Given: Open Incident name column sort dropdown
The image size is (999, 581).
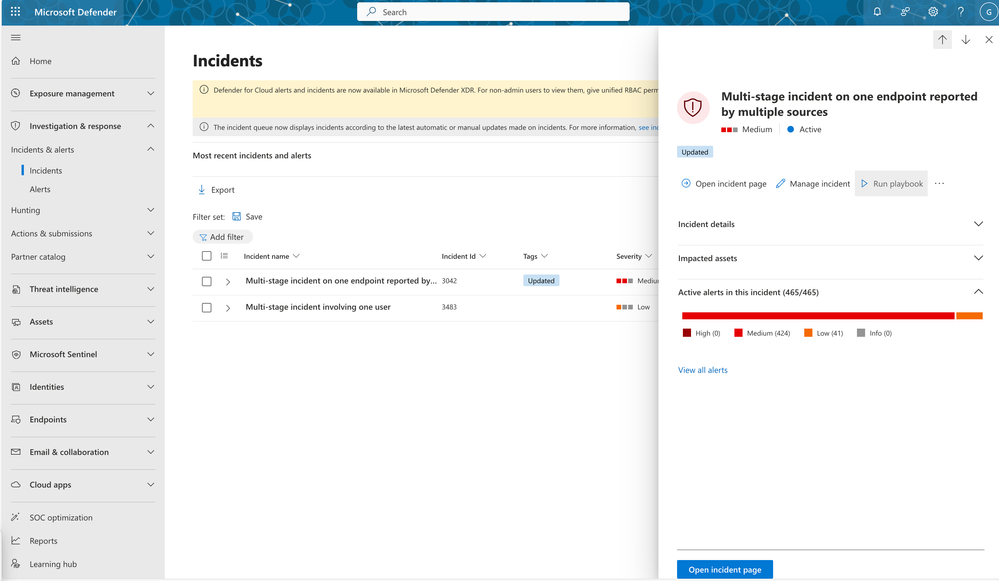Looking at the screenshot, I should (x=296, y=256).
